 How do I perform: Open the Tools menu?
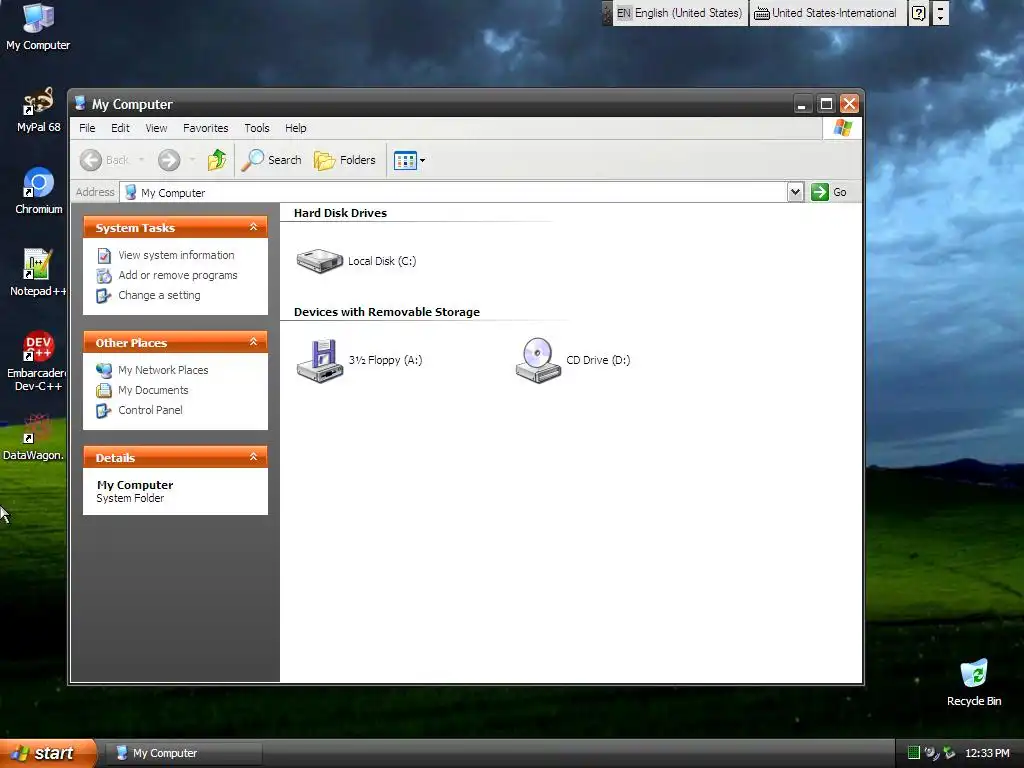(257, 128)
